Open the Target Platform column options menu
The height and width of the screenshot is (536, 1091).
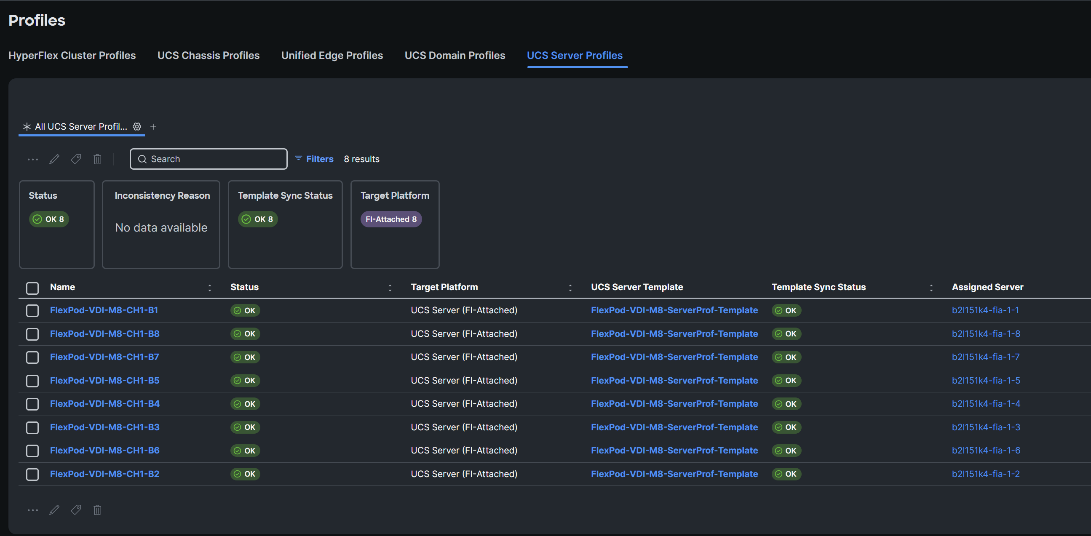[x=571, y=287]
